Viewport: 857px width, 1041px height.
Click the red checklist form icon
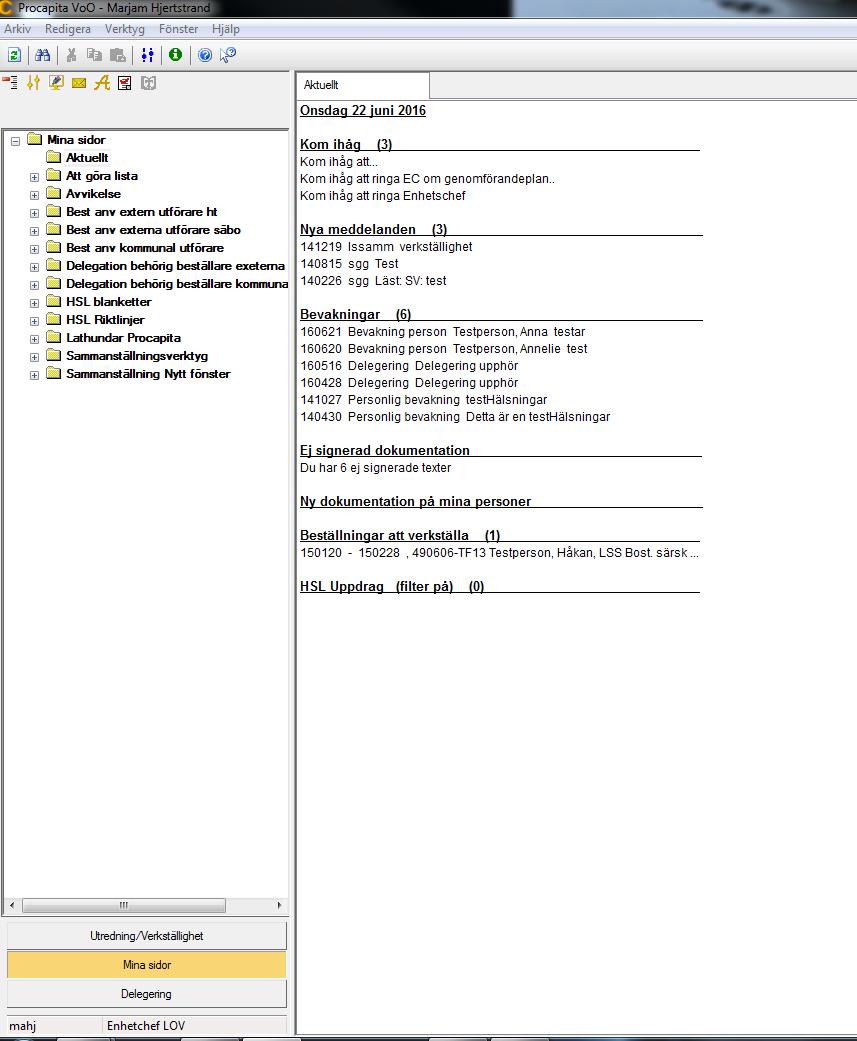tap(124, 83)
